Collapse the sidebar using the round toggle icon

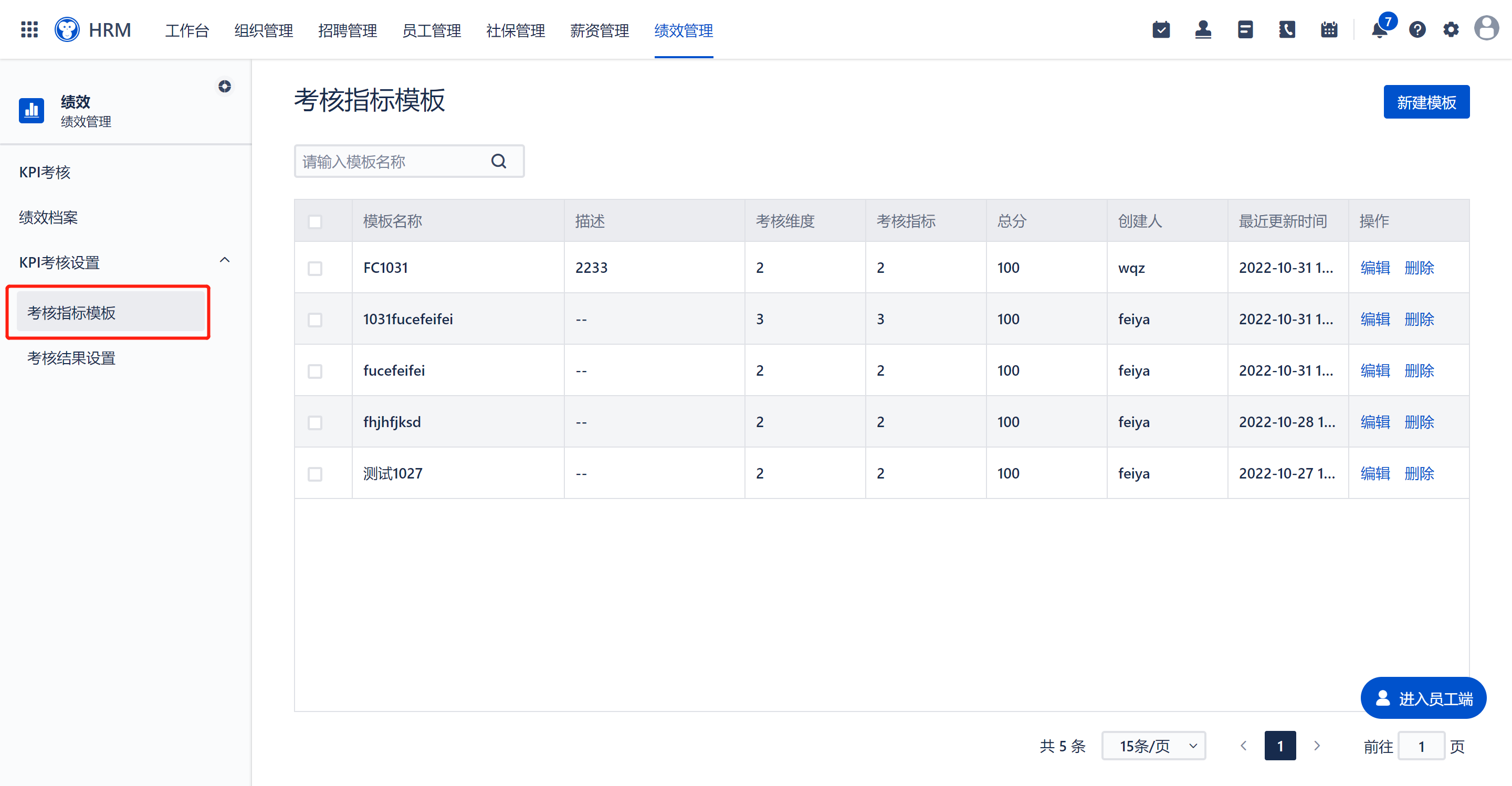coord(225,86)
